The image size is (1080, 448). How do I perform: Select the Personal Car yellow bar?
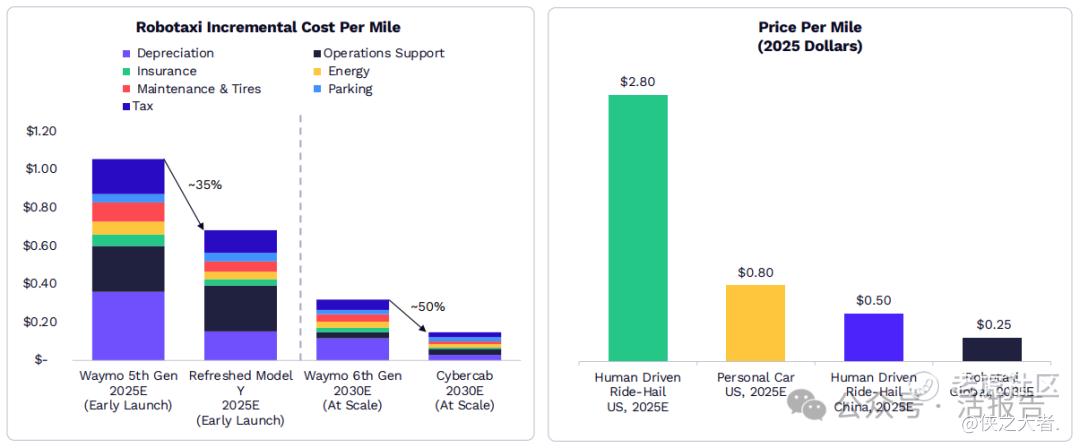(x=755, y=323)
